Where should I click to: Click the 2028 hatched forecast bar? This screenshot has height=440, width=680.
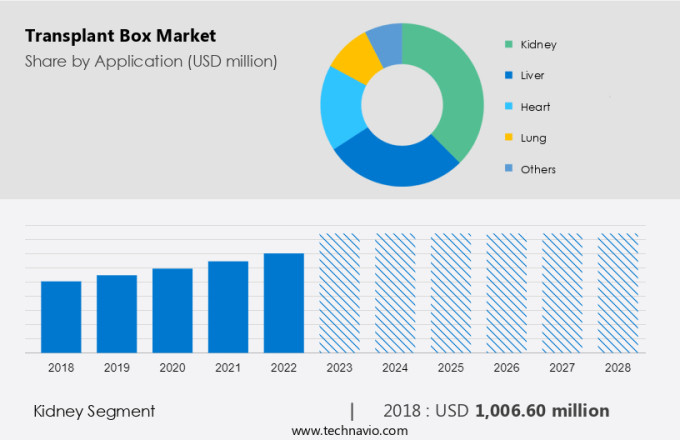(x=618, y=293)
